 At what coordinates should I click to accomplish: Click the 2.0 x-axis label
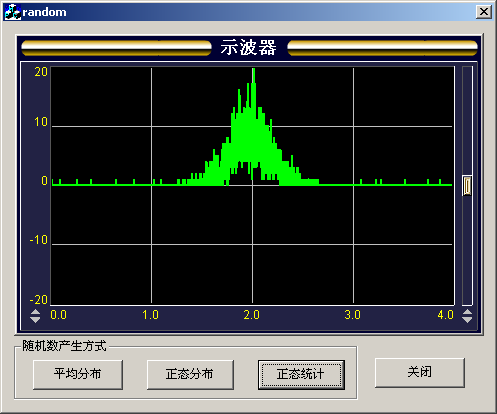pos(251,315)
